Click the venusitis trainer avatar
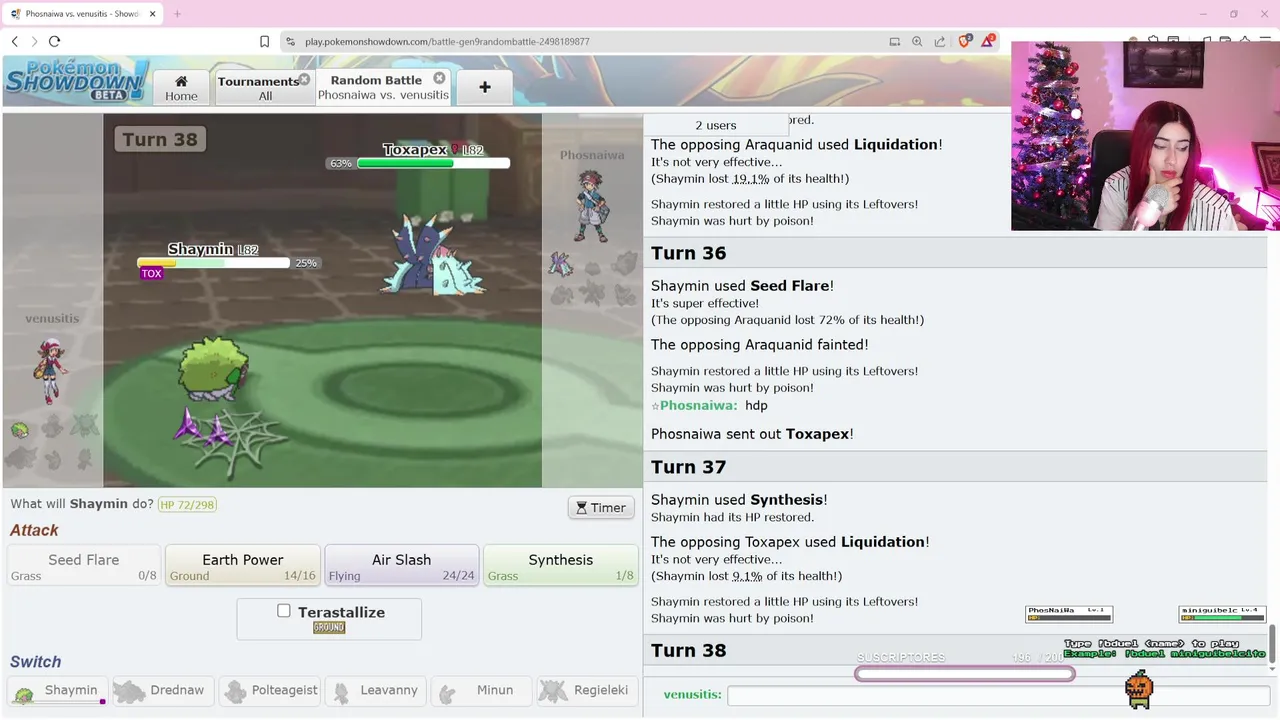This screenshot has height=720, width=1280. [x=50, y=369]
